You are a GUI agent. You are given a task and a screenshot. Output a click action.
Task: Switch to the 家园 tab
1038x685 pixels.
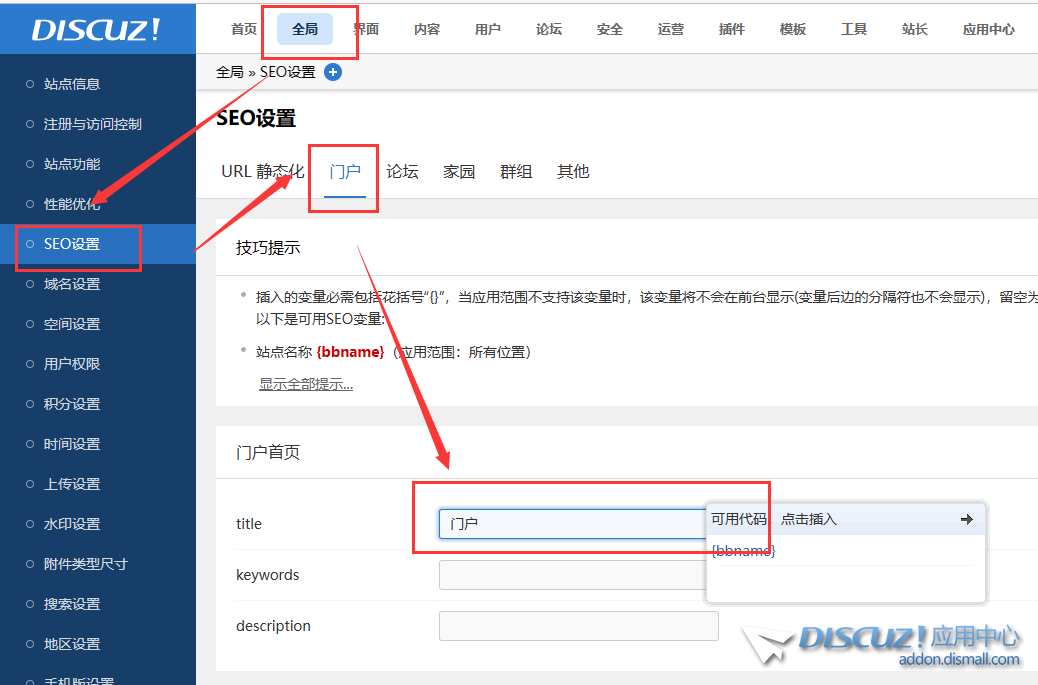click(458, 171)
